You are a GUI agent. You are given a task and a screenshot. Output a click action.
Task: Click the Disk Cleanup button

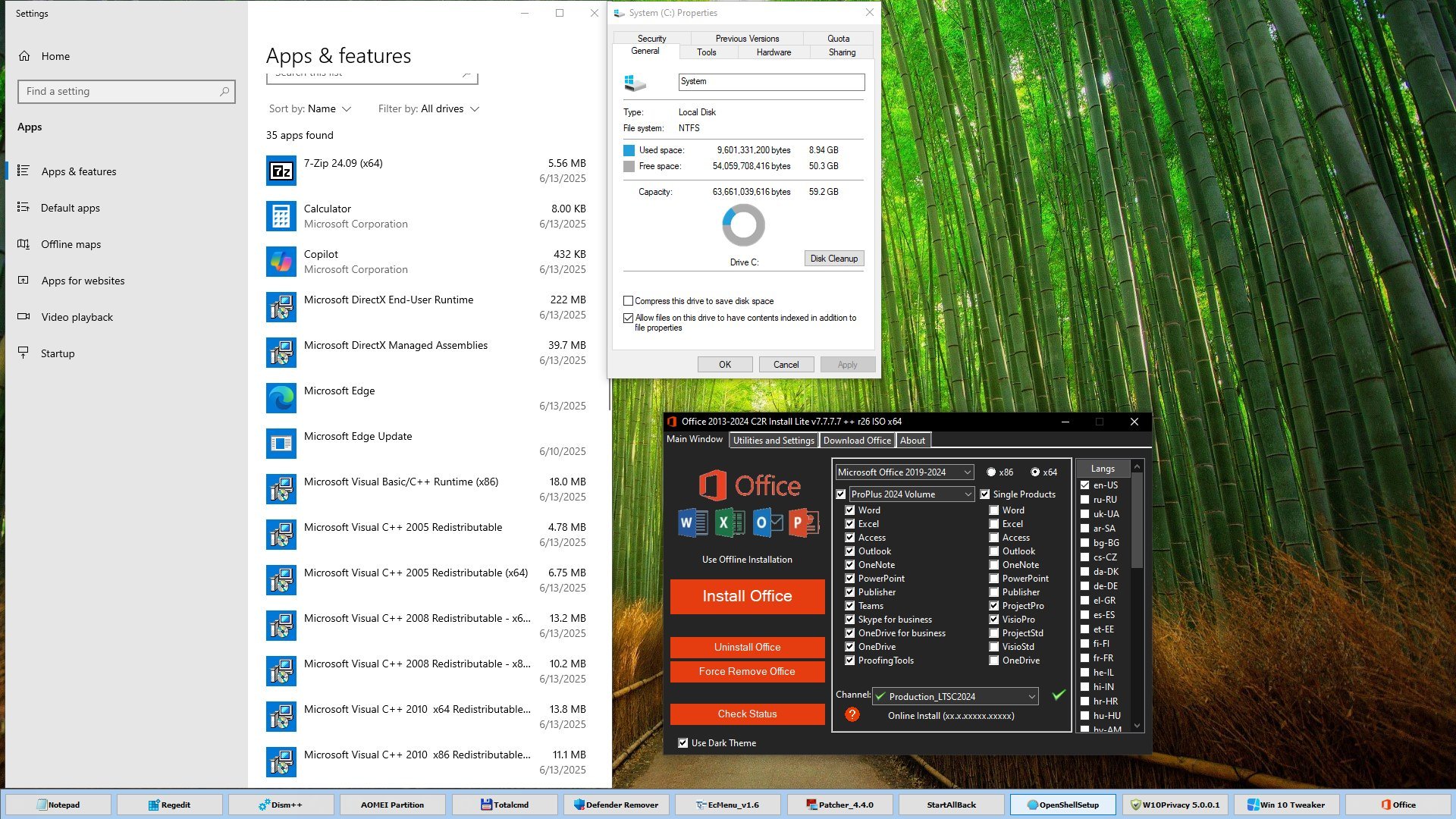point(833,259)
